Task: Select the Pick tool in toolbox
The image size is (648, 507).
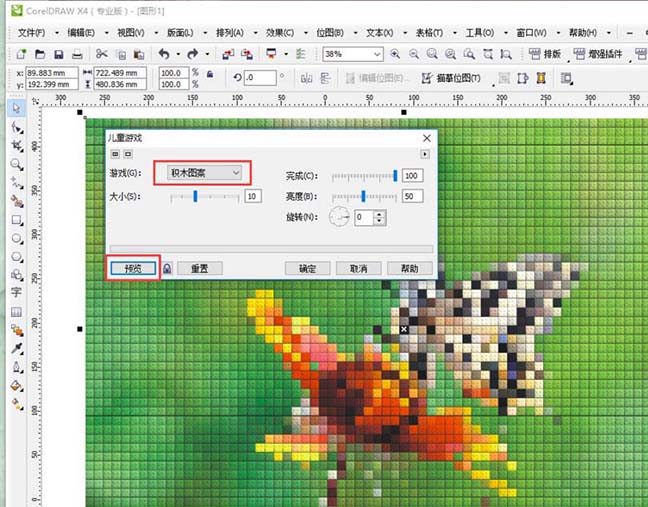Action: click(x=17, y=108)
